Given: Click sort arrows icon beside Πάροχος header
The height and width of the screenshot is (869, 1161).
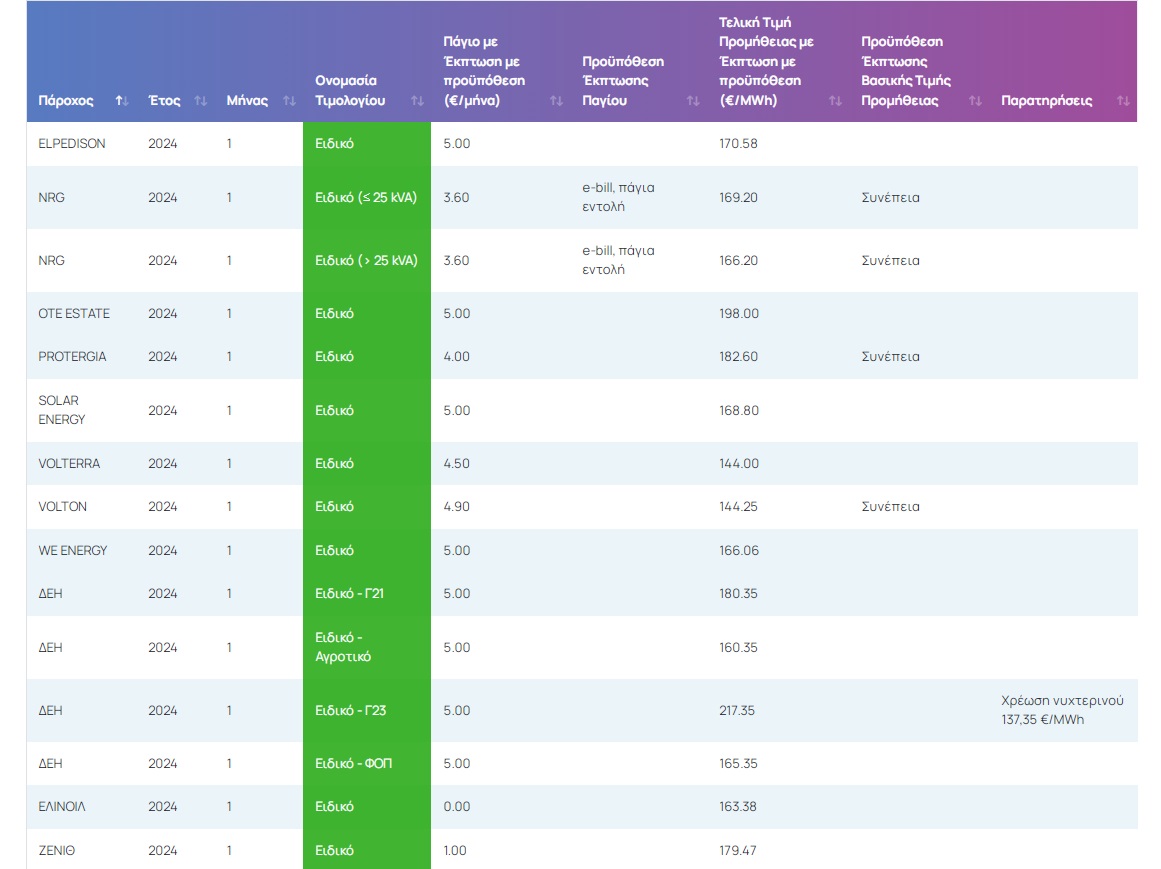Looking at the screenshot, I should coord(122,101).
